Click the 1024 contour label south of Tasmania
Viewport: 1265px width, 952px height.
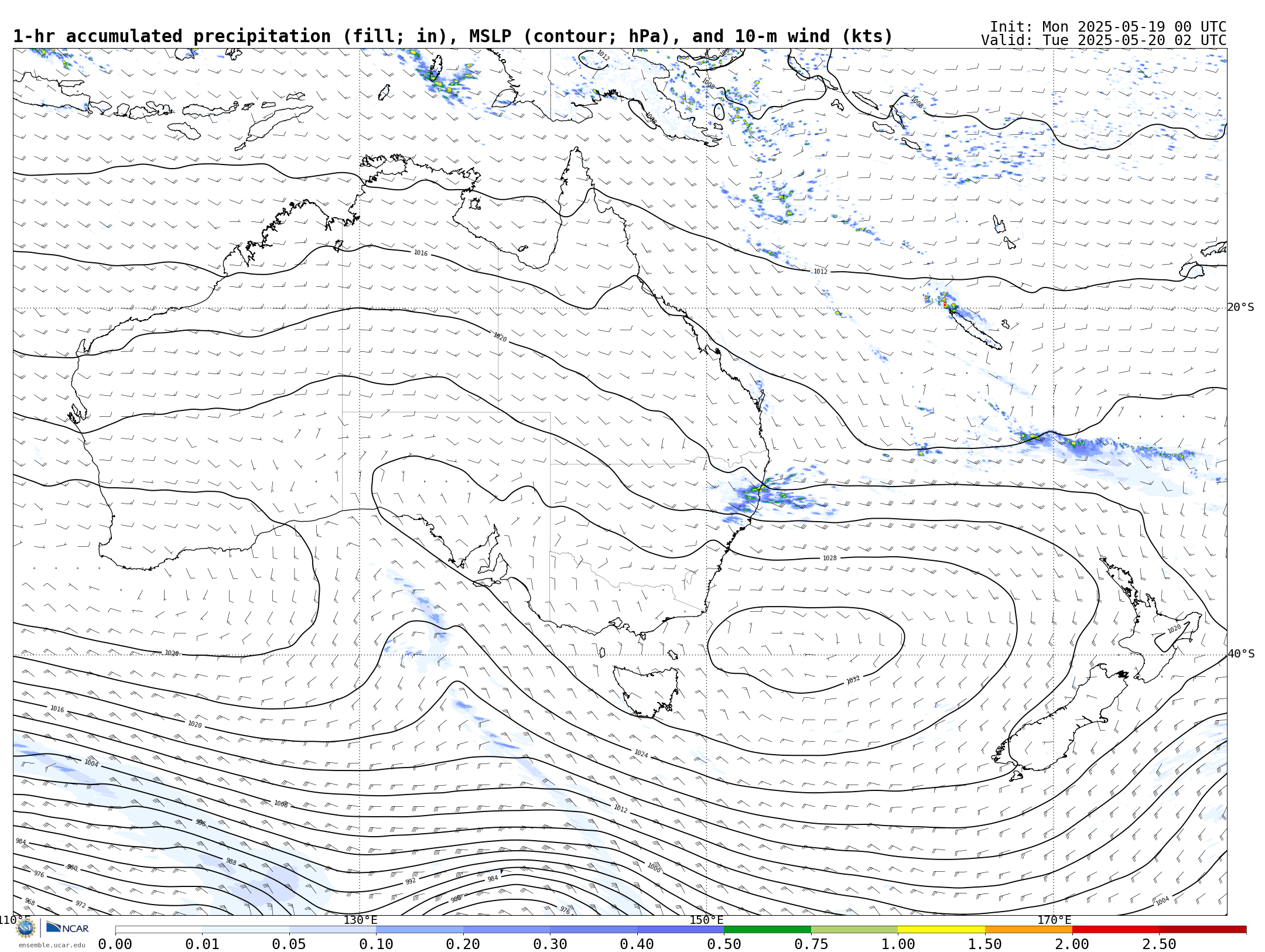tap(641, 754)
